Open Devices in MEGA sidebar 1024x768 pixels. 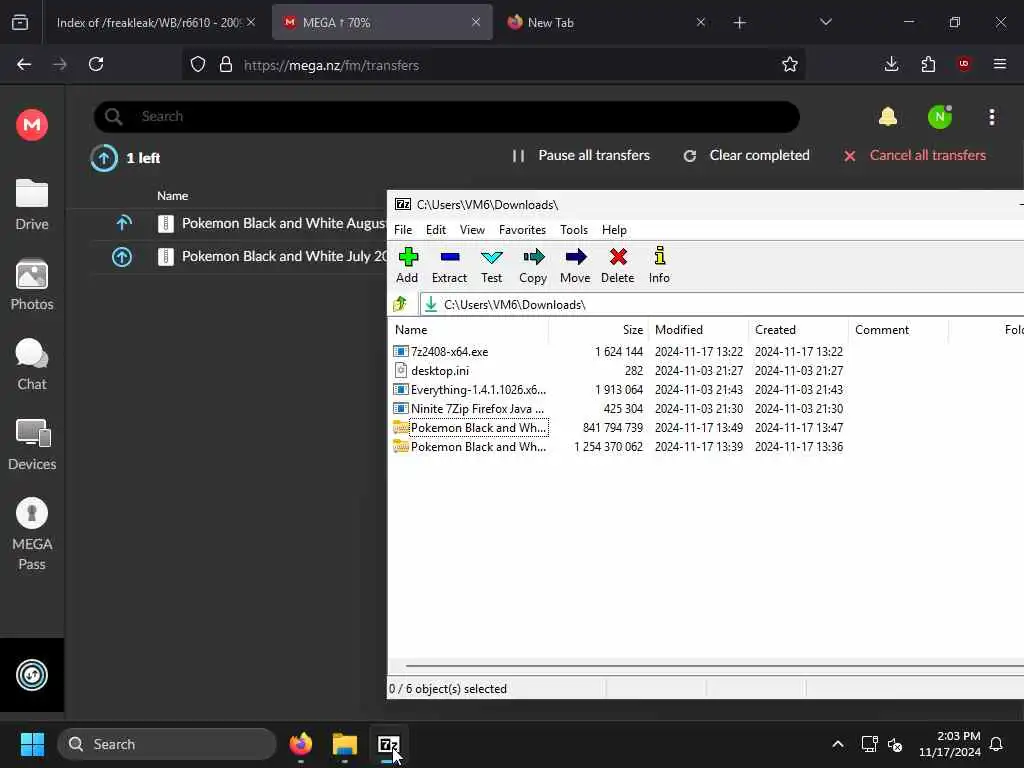[x=32, y=445]
